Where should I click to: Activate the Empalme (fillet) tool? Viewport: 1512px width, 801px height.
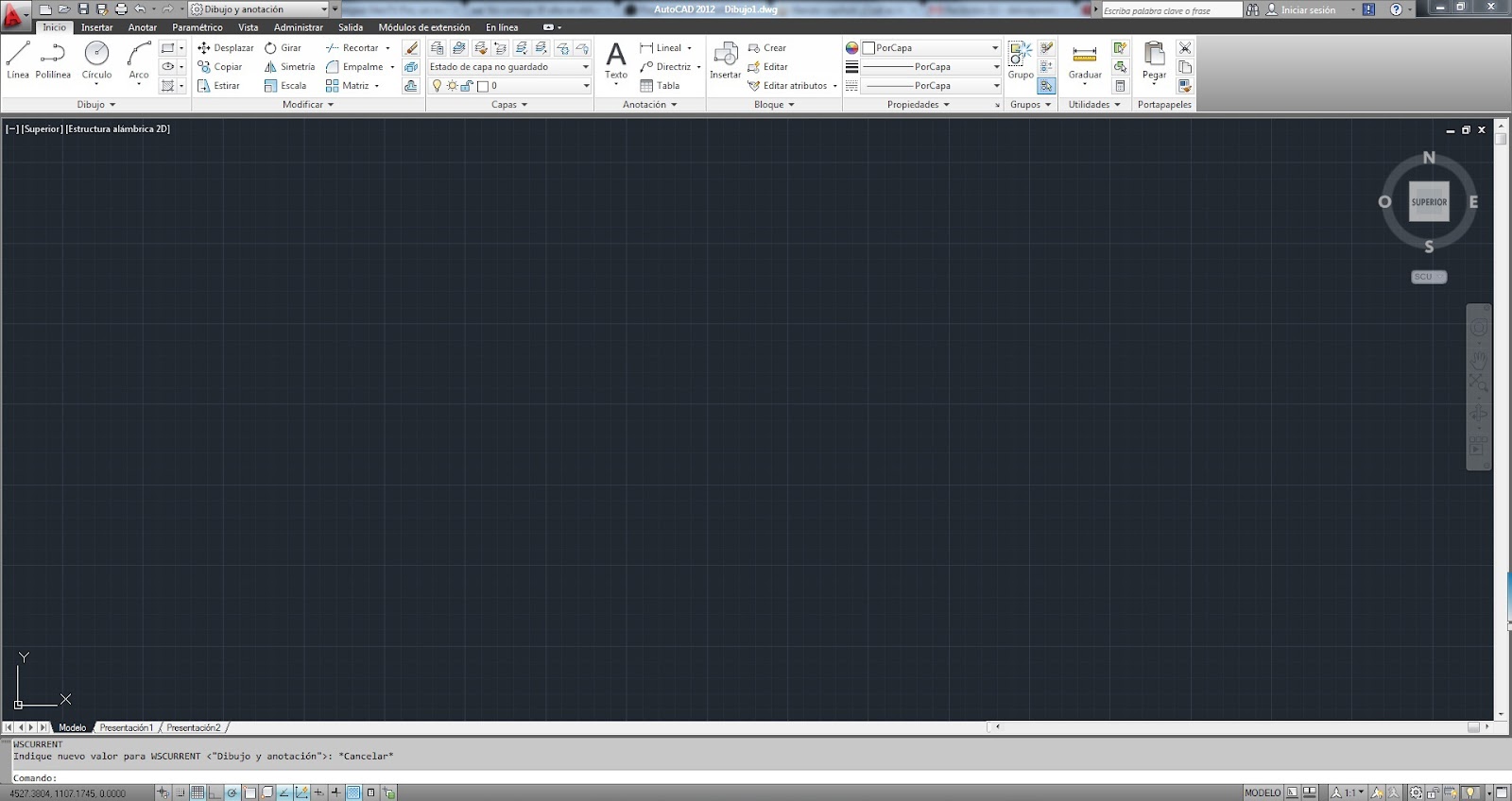(x=354, y=66)
